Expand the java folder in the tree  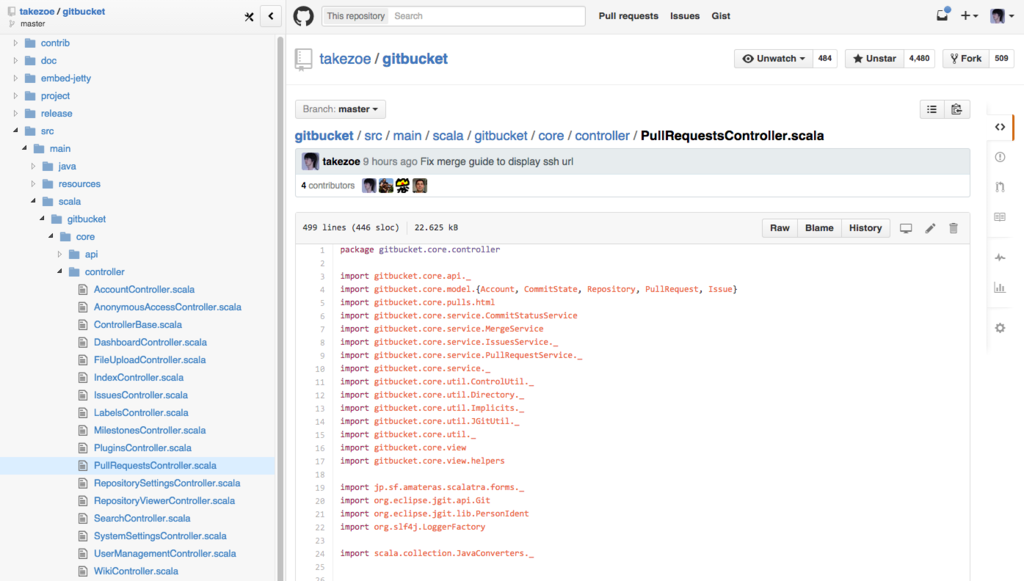tap(31, 166)
